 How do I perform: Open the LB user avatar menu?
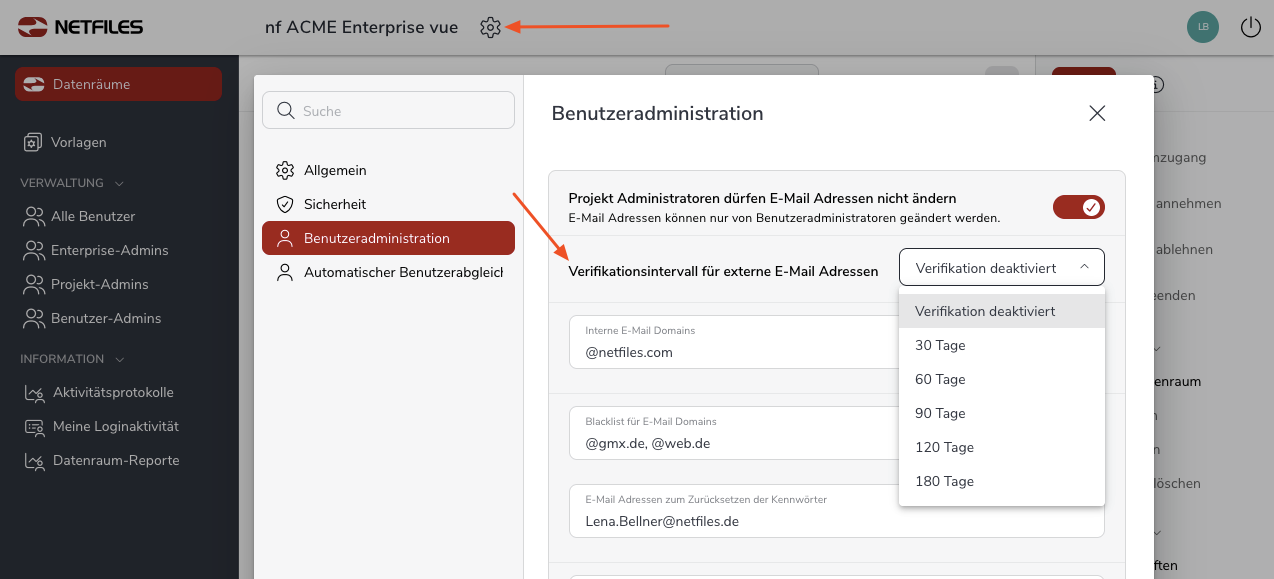point(1202,28)
